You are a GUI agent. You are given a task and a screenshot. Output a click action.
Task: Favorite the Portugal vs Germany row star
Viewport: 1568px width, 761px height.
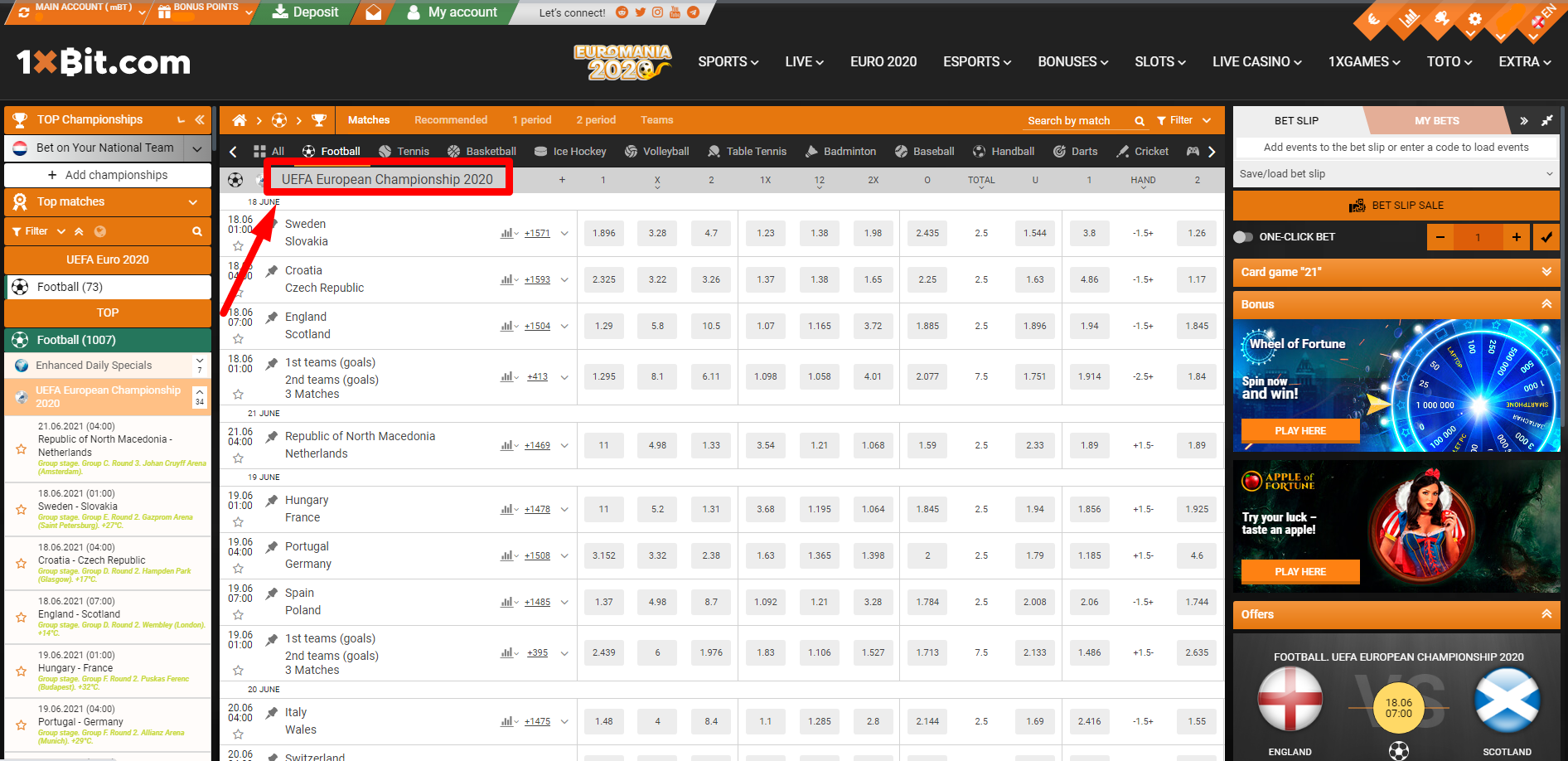pos(238,569)
